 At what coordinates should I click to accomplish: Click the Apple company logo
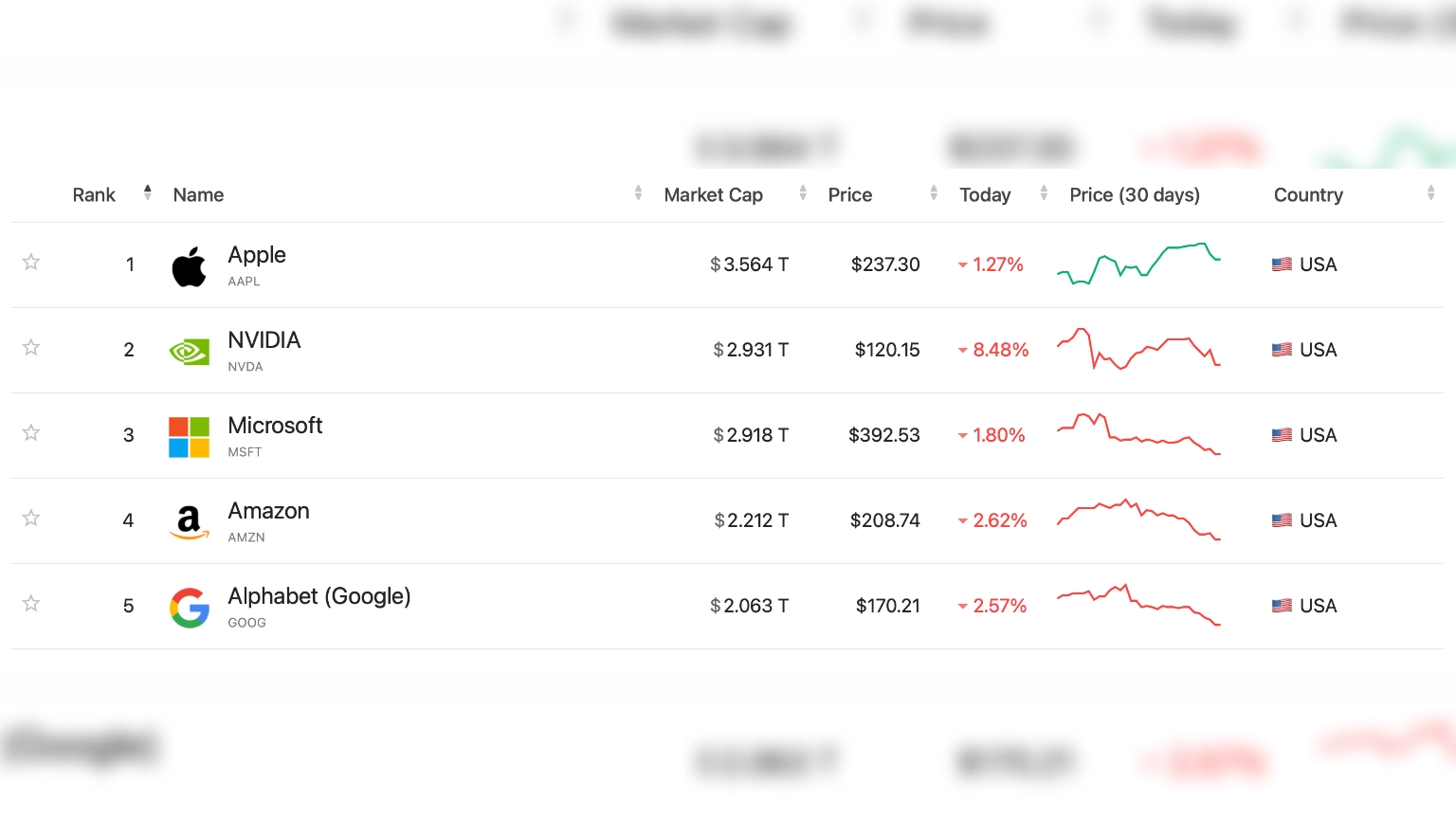point(189,266)
